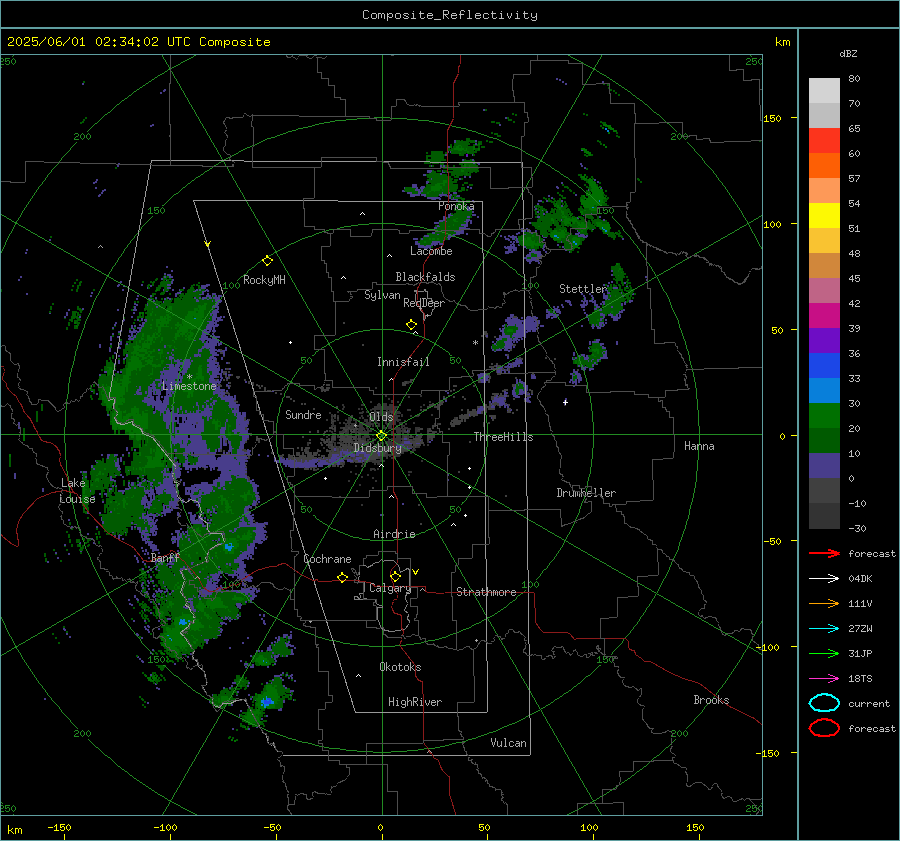
Task: Click the red forecast ellipse legend icon
Action: tap(824, 728)
